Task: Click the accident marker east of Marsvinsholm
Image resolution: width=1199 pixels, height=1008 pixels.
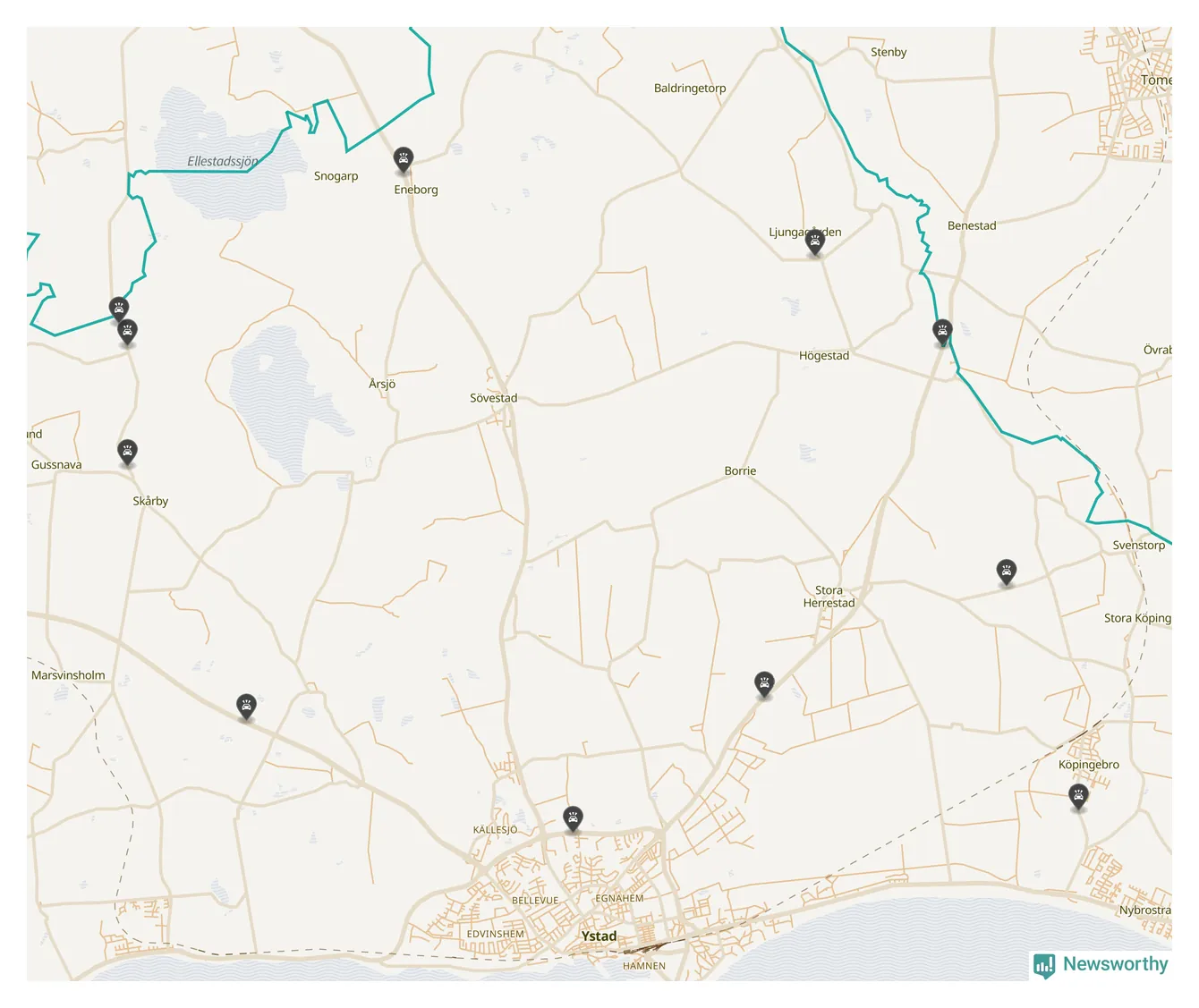Action: point(246,706)
